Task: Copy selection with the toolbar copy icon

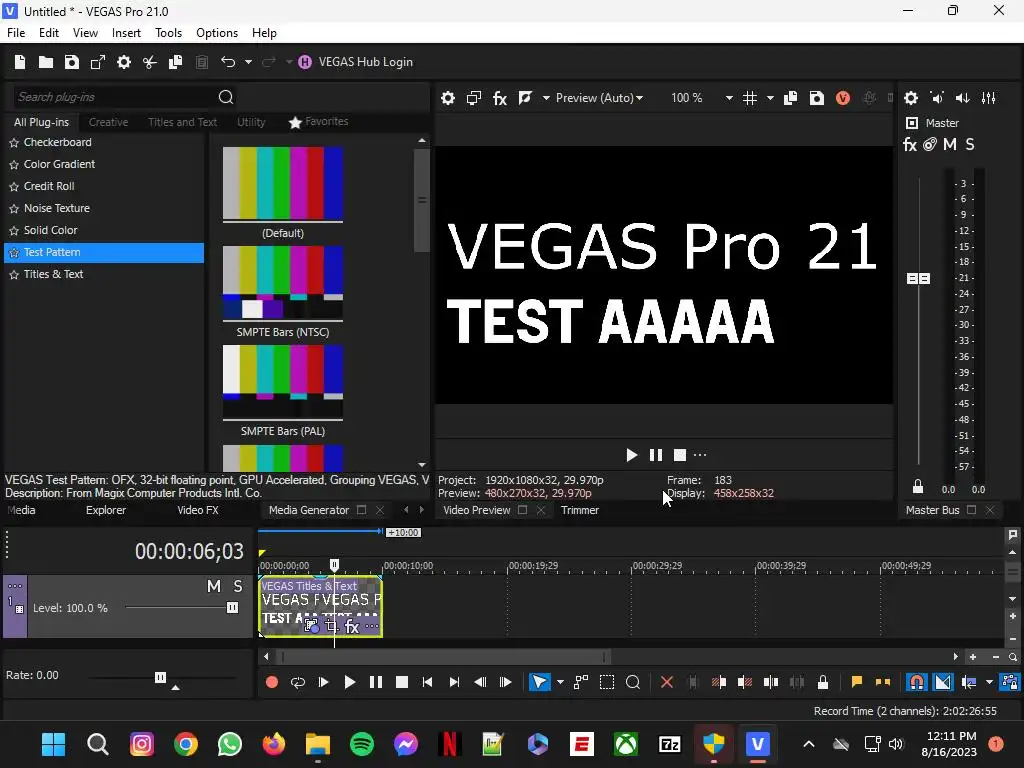Action: [176, 62]
